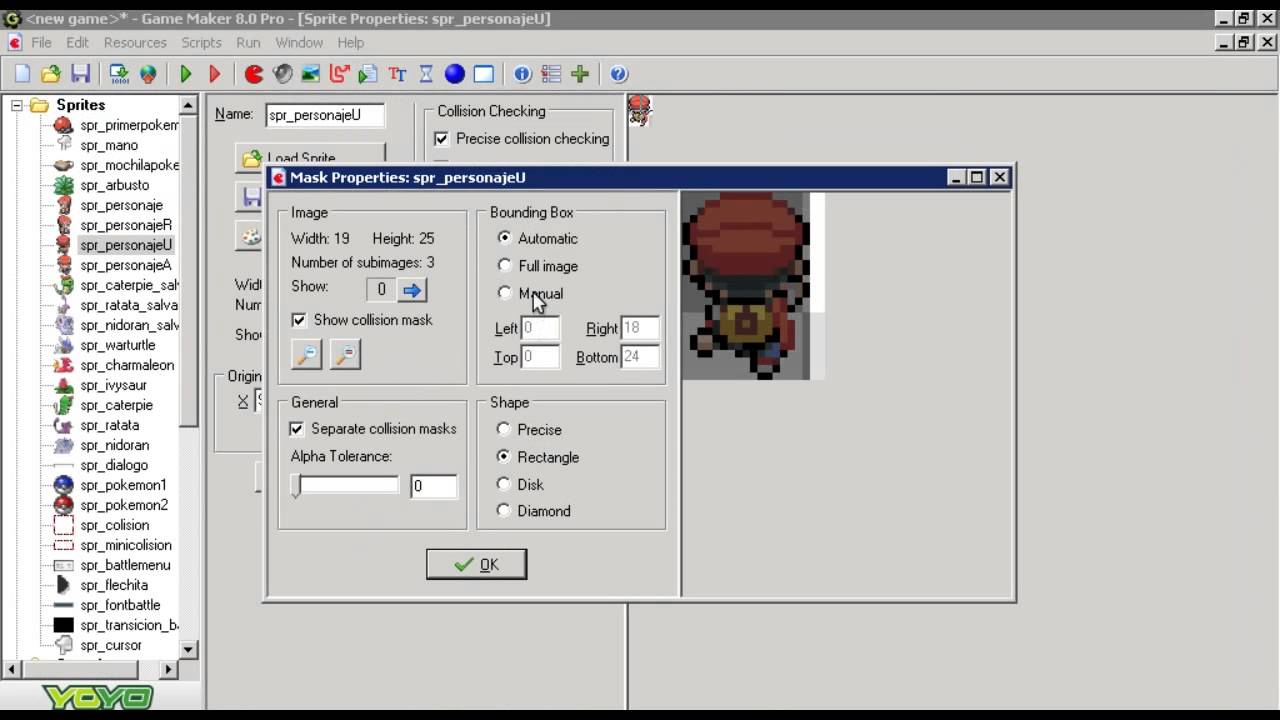Publish your game globe icon
1280x720 pixels.
point(148,74)
